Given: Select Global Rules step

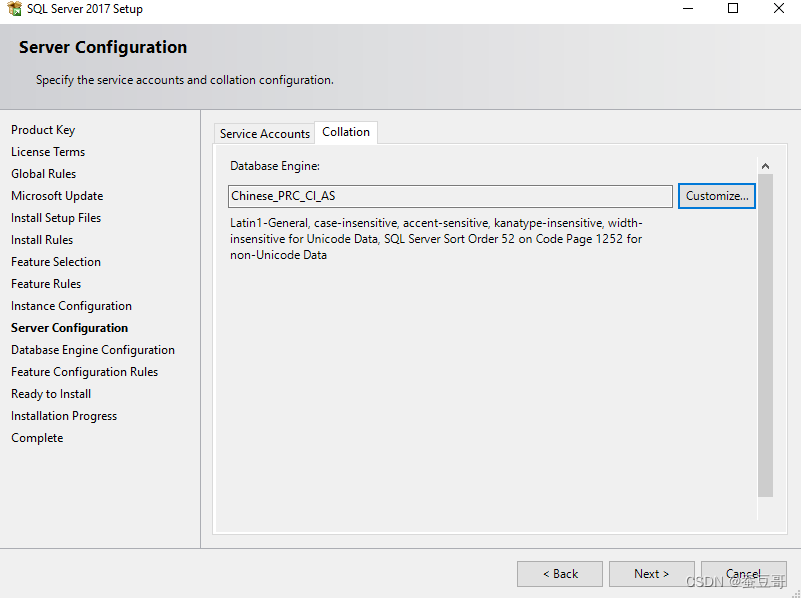Looking at the screenshot, I should (43, 174).
